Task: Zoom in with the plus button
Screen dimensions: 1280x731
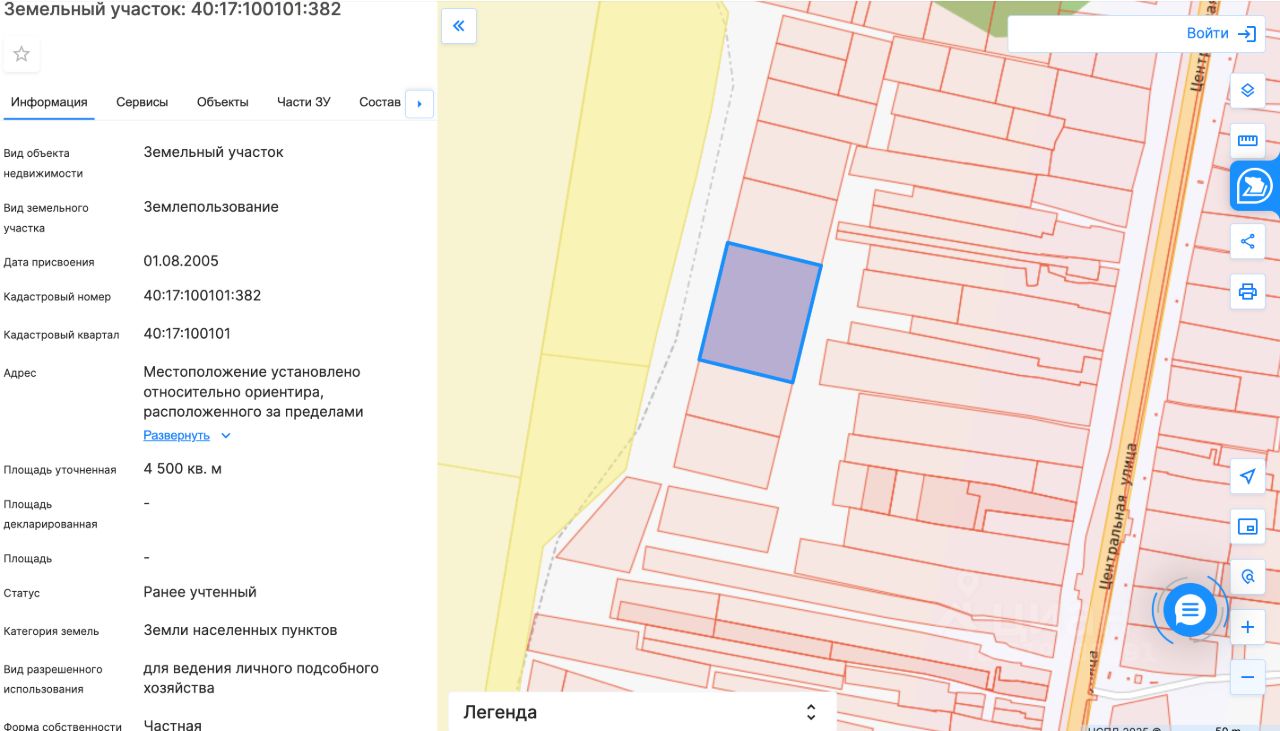Action: click(x=1247, y=628)
